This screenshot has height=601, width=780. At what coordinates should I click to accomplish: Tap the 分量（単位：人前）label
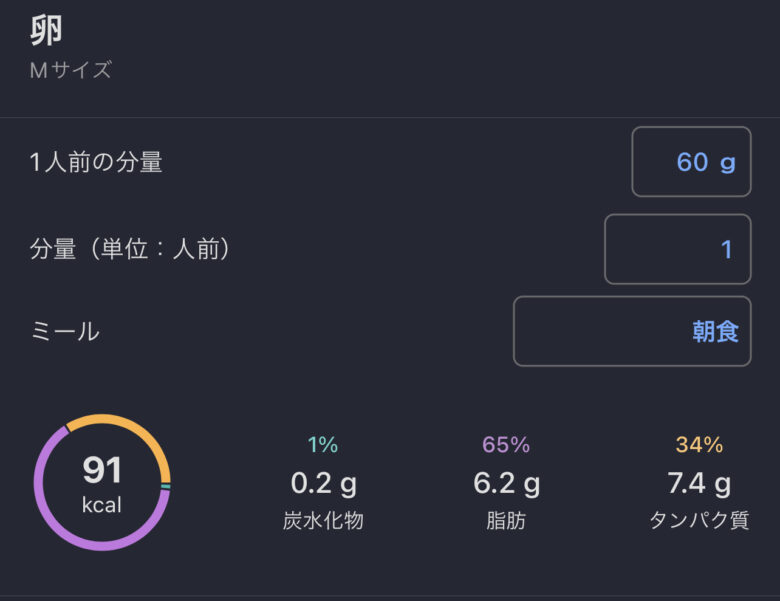[x=130, y=249]
